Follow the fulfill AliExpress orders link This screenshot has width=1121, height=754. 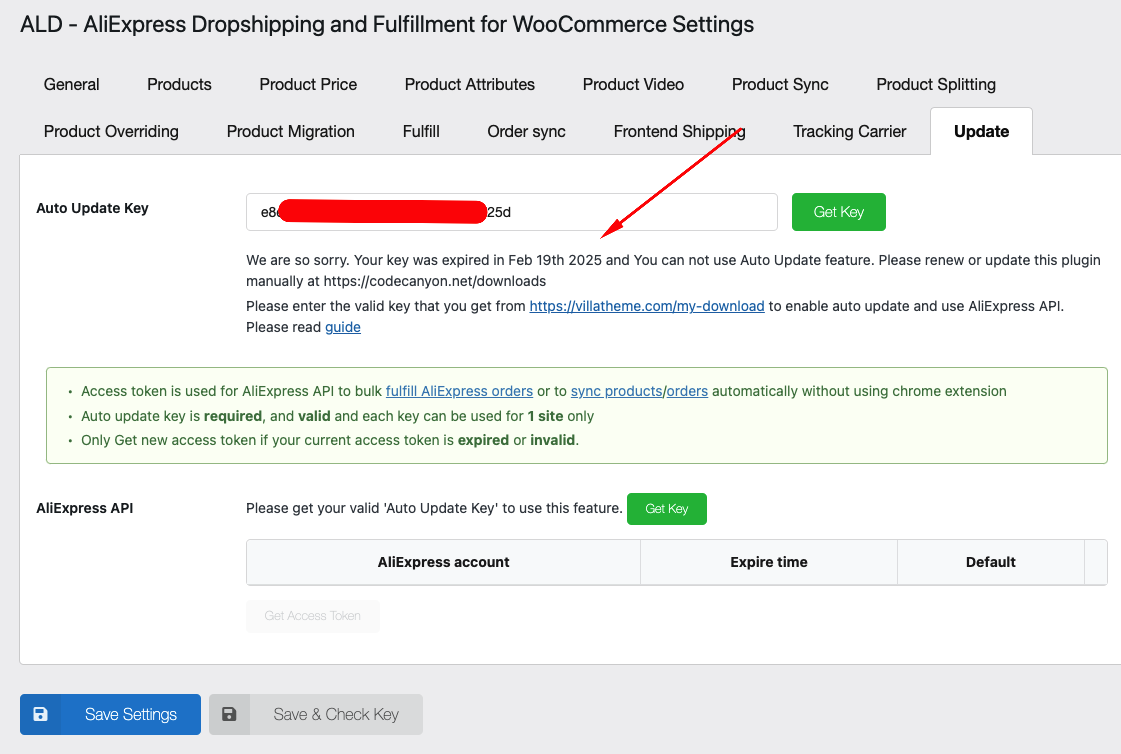[460, 391]
